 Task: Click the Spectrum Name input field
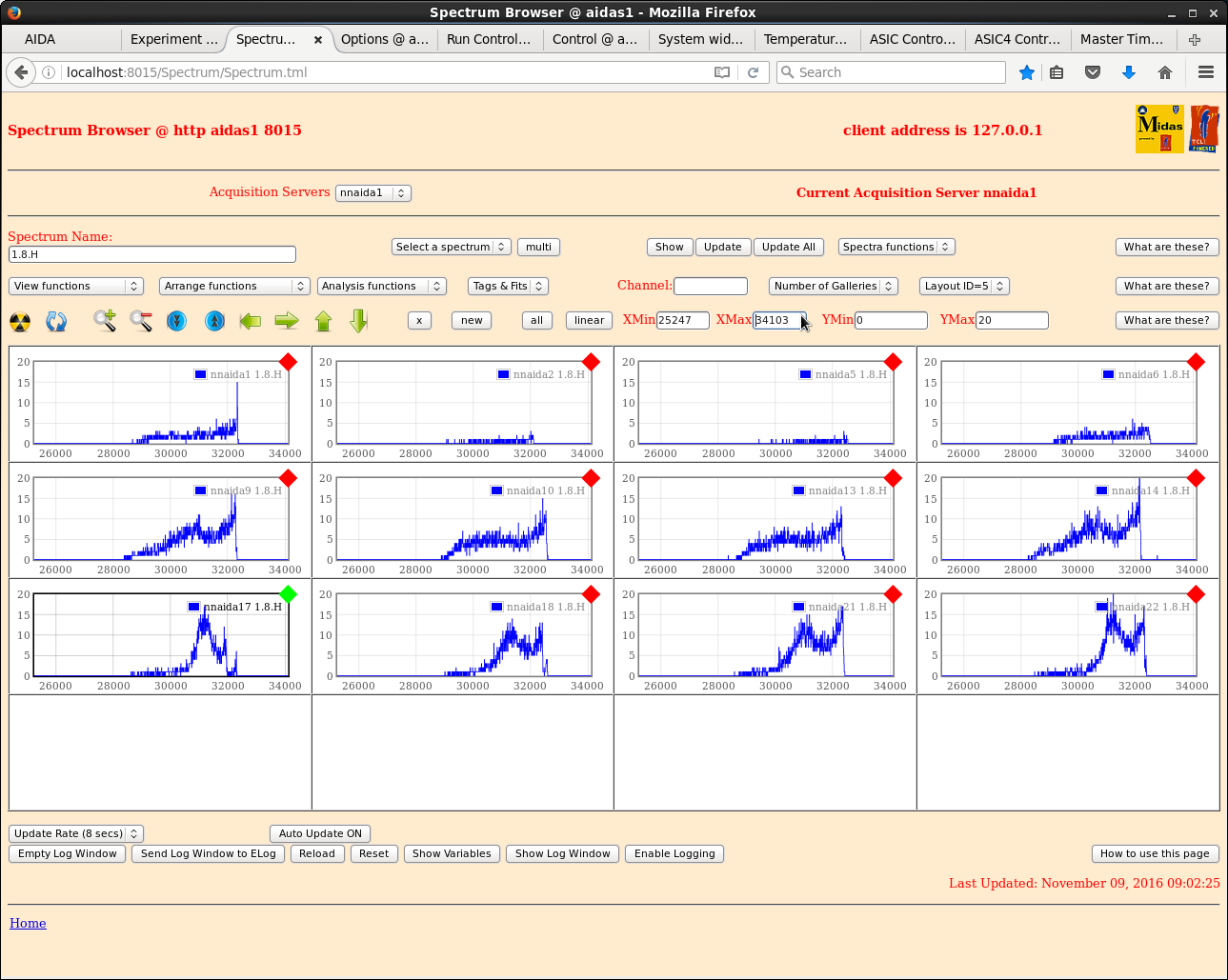point(152,254)
